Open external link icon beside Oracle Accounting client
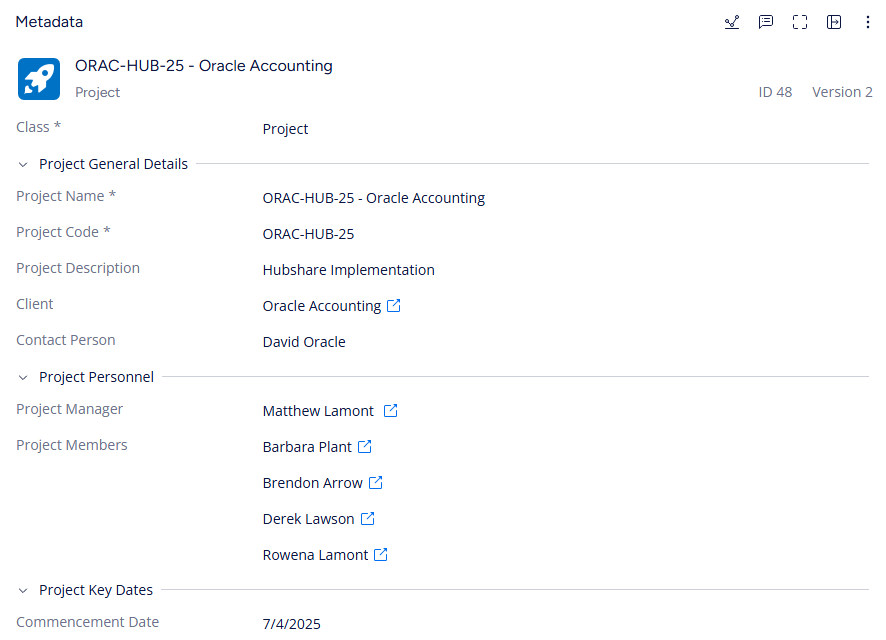The image size is (886, 640). click(394, 306)
